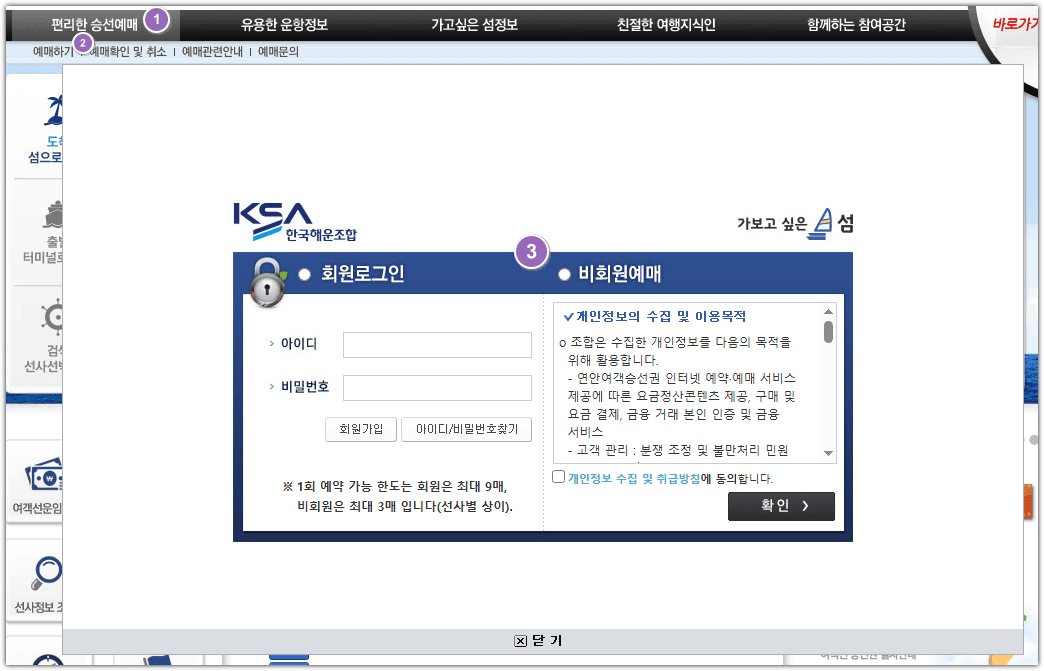Click the 확인 confirm button
The image size is (1044, 671).
click(781, 506)
